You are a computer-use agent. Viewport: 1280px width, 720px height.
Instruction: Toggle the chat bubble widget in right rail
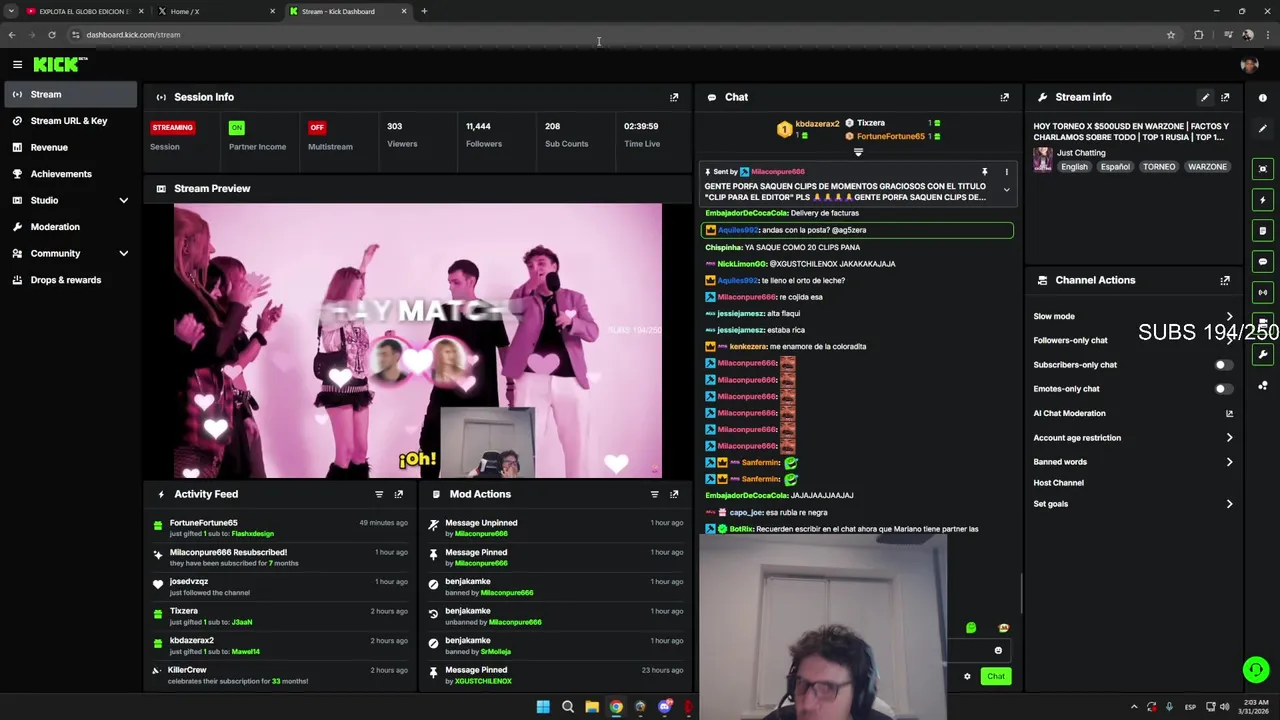[x=1263, y=262]
